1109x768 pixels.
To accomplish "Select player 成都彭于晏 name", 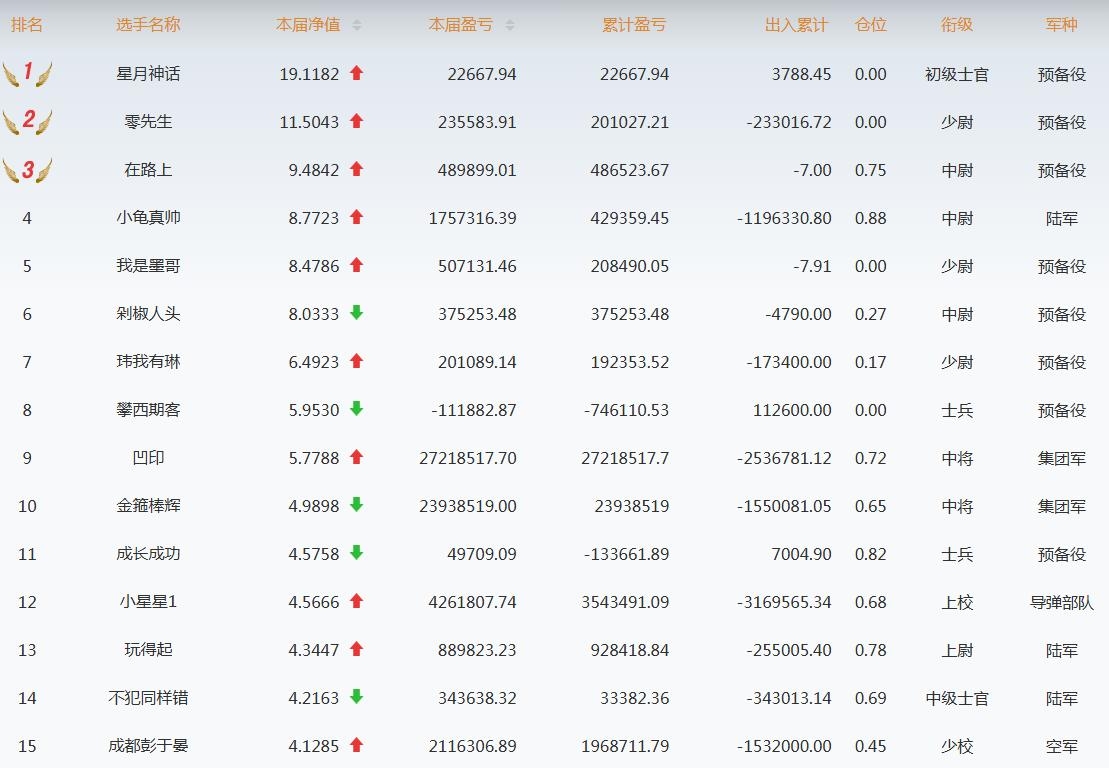I will (148, 746).
